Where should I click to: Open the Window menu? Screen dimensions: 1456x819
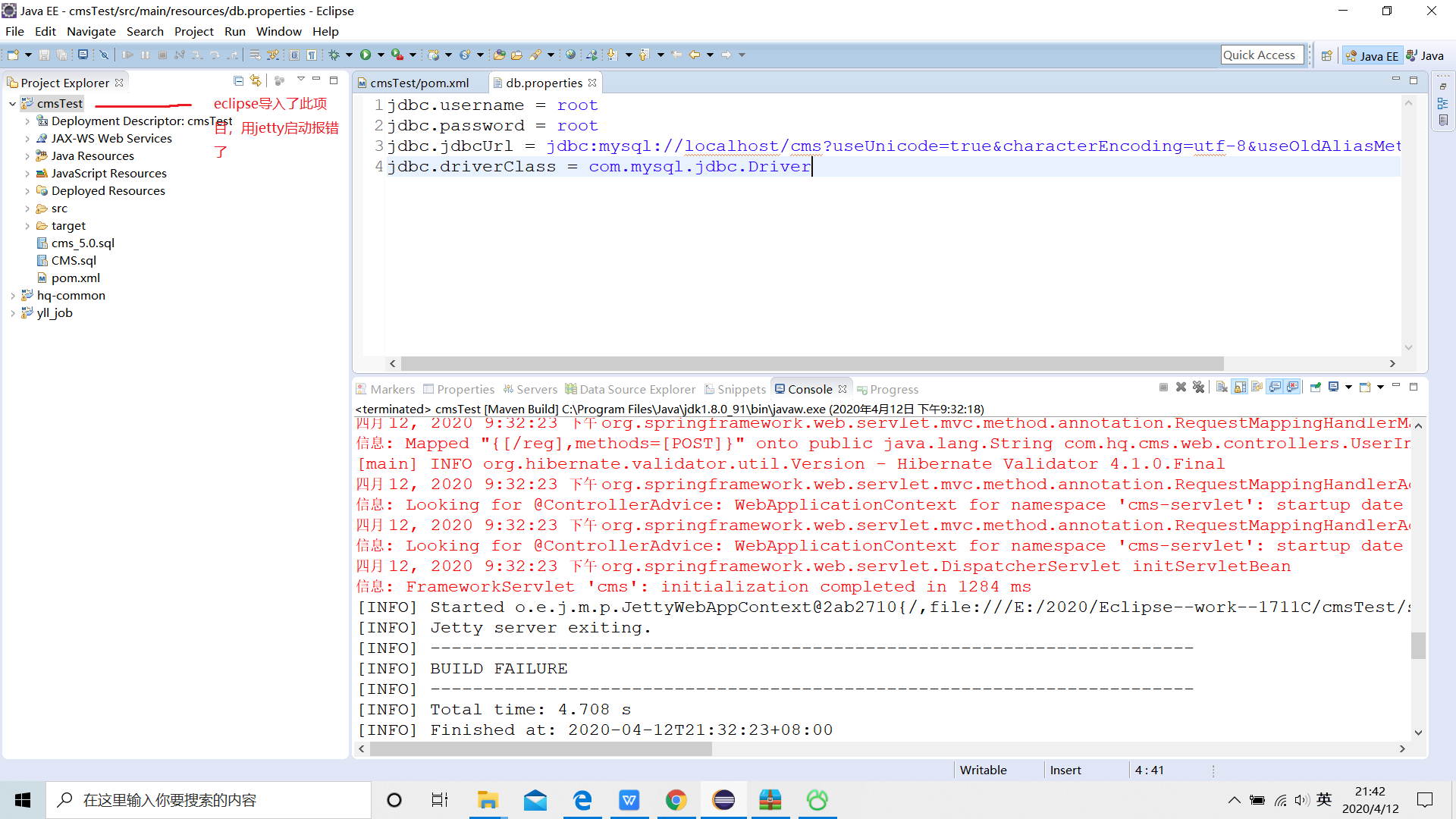pyautogui.click(x=278, y=31)
